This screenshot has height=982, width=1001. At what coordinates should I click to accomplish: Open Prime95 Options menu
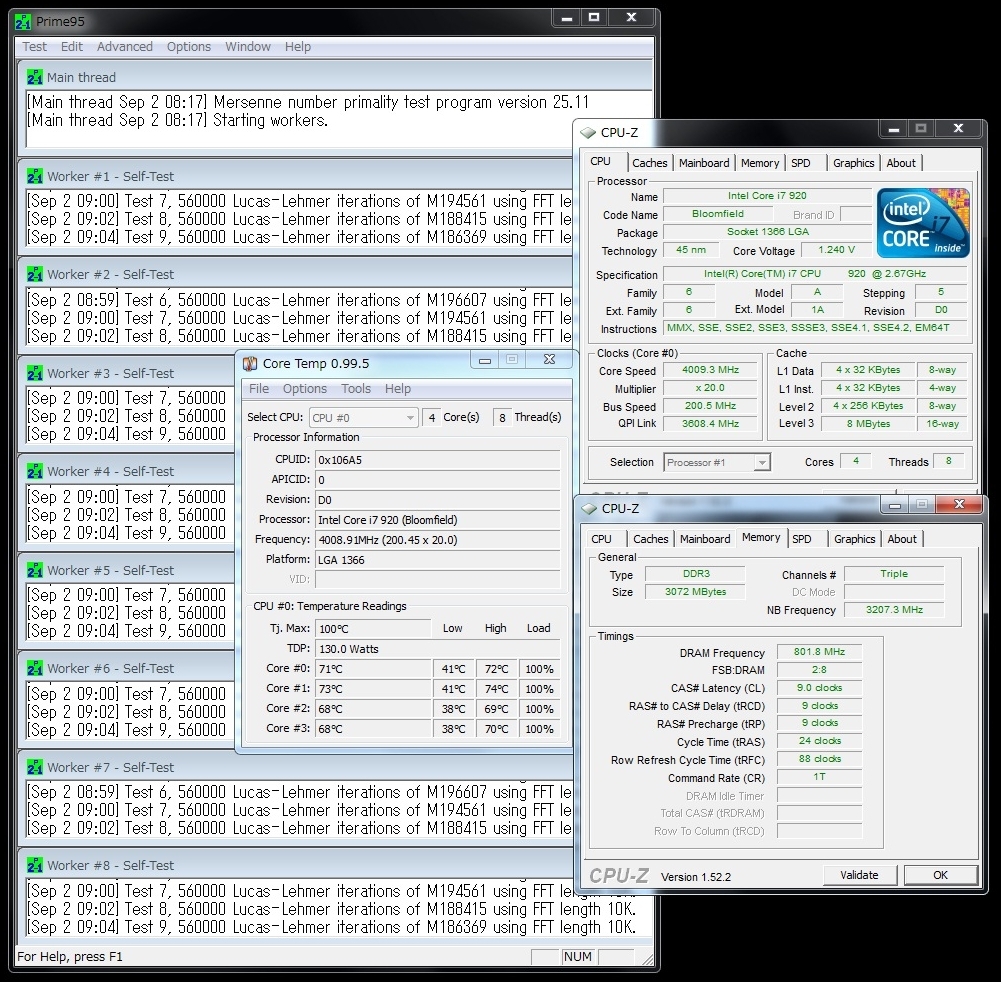point(188,47)
